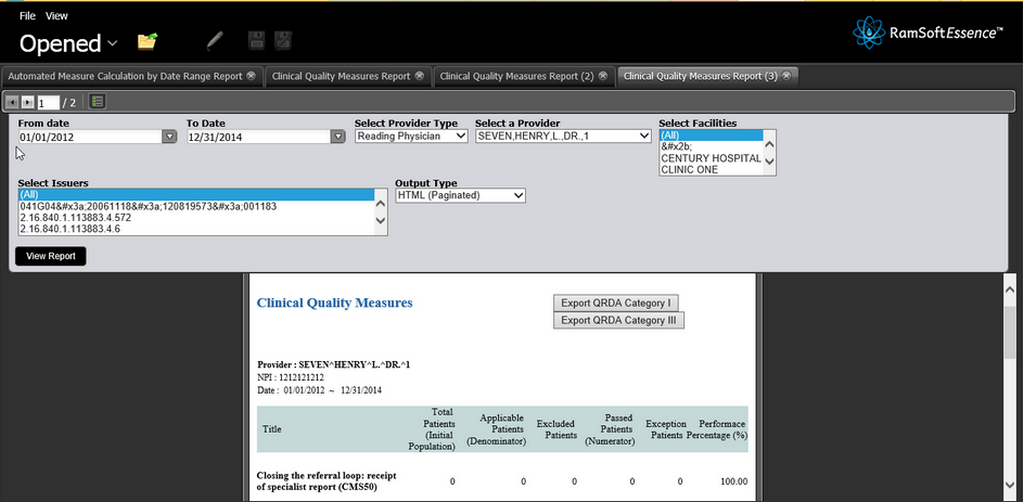This screenshot has width=1024, height=502.
Task: Close the Automated Measure Calculation tab
Action: [x=251, y=76]
